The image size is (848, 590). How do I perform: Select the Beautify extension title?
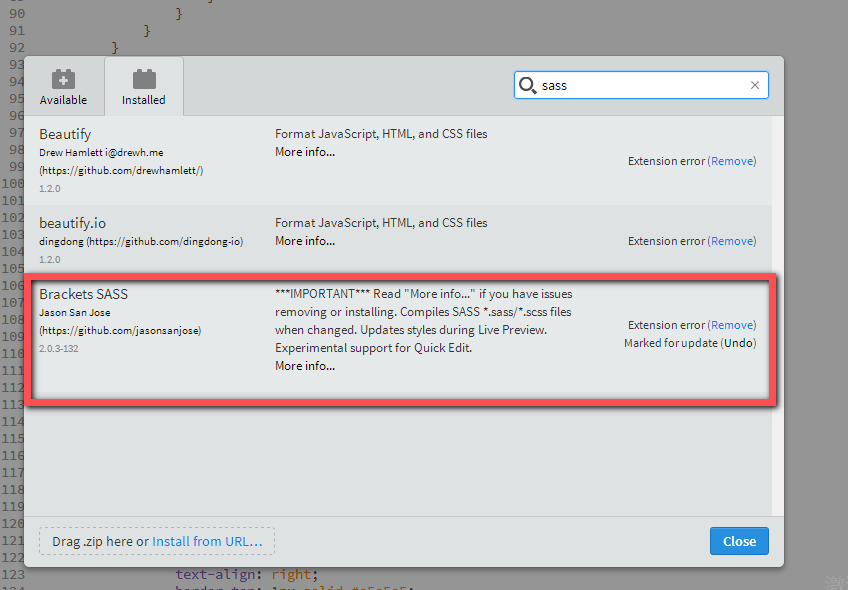65,134
